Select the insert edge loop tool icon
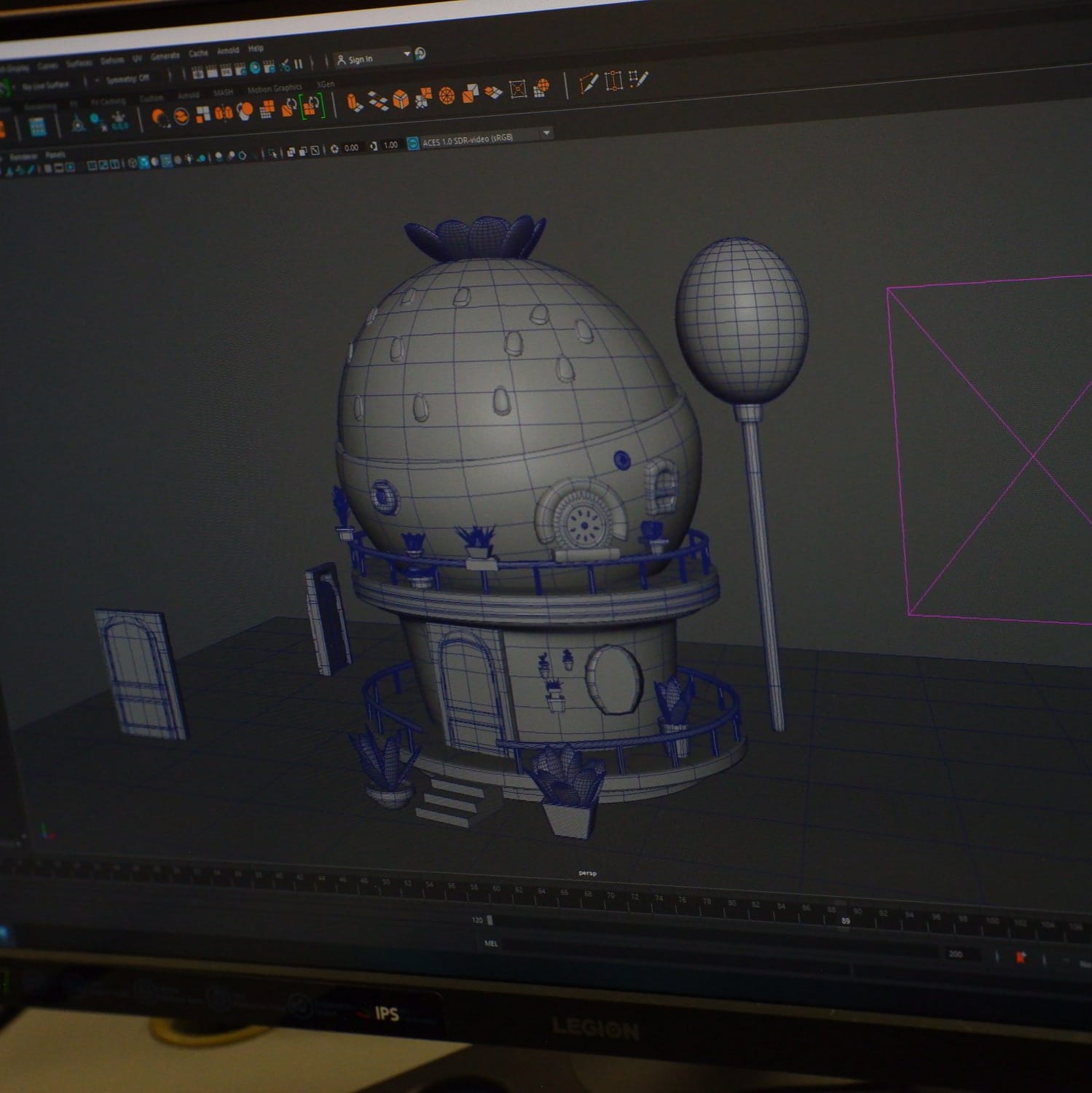This screenshot has height=1093, width=1092. tap(613, 81)
